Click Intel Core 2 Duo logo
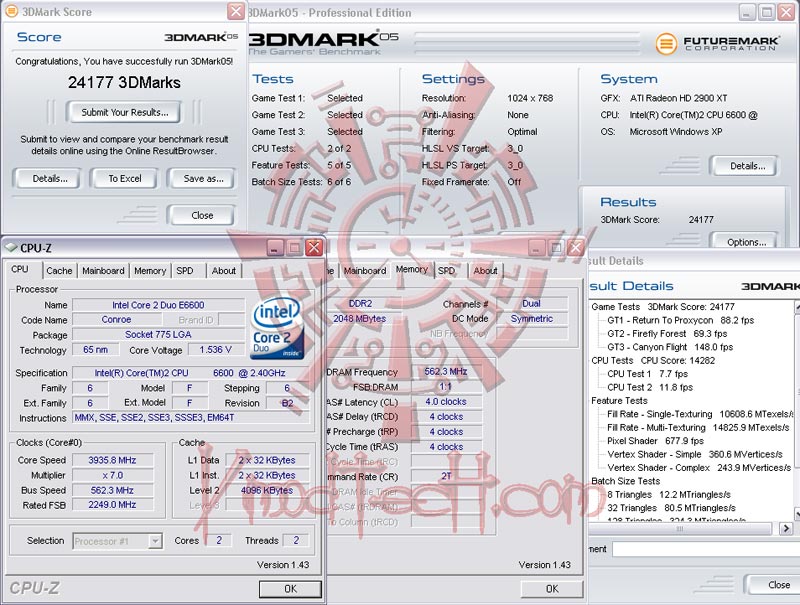This screenshot has height=605, width=800. coord(278,328)
